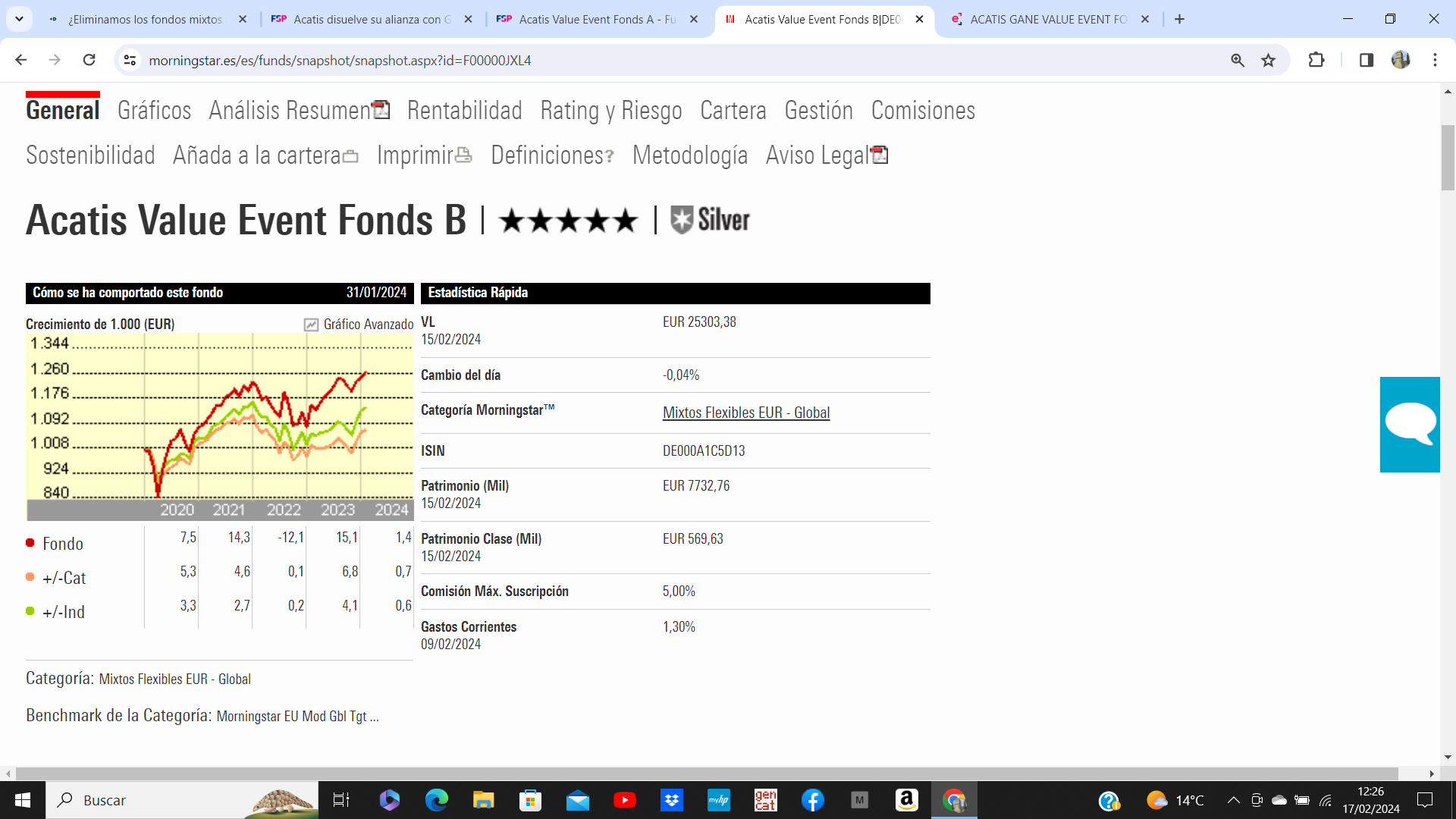Open the Gestión section
The height and width of the screenshot is (819, 1456).
818,111
